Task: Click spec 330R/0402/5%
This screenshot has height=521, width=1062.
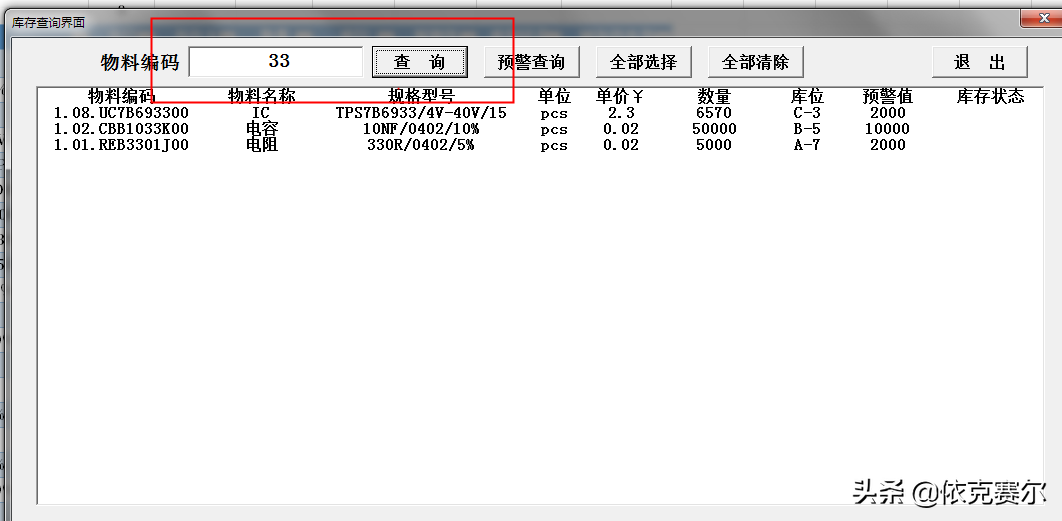Action: (421, 145)
